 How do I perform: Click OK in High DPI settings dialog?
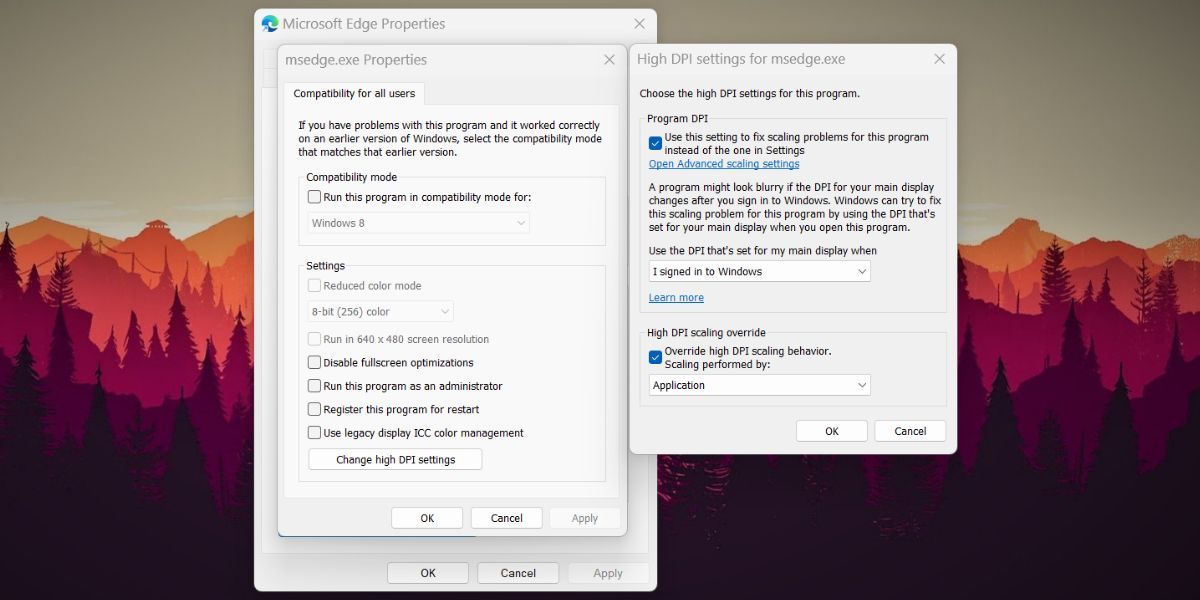832,431
